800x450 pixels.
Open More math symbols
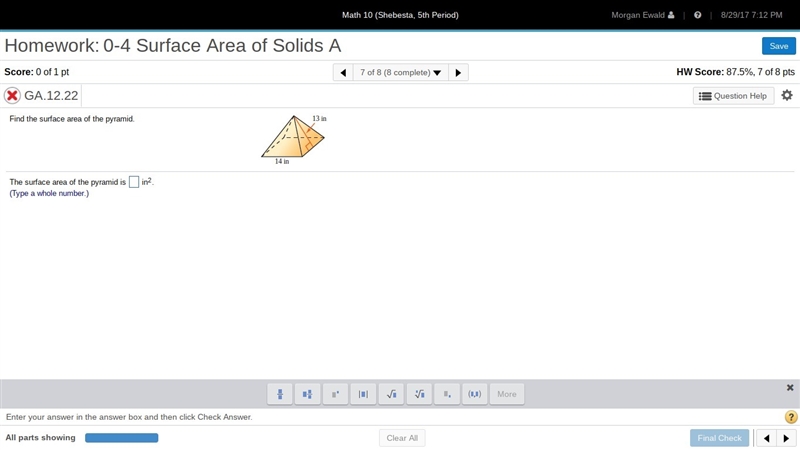click(507, 394)
